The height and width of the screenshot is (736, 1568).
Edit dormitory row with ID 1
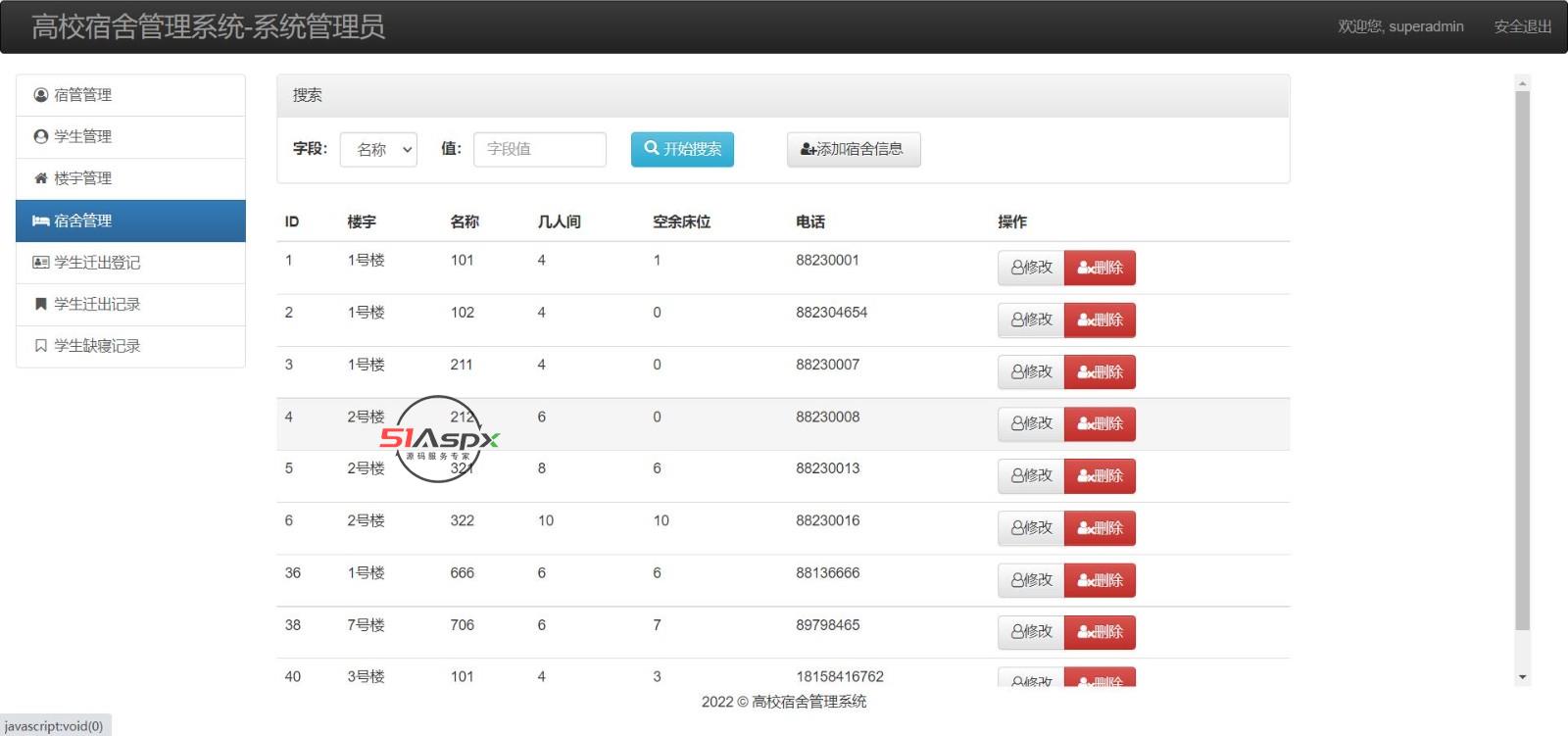[x=1031, y=268]
